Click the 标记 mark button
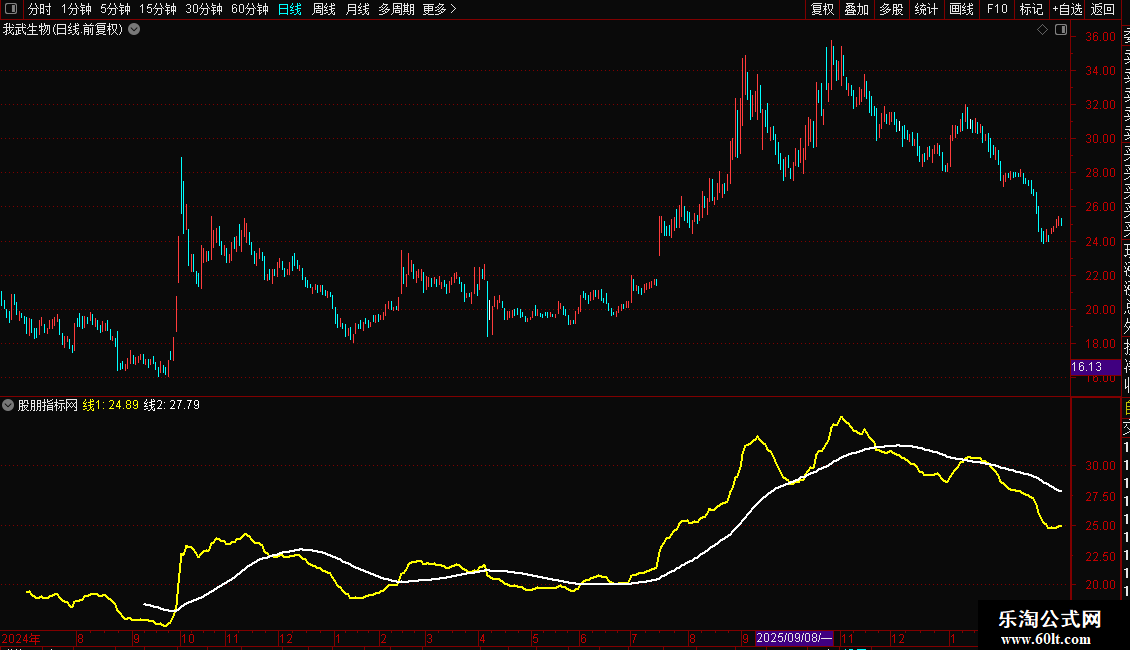This screenshot has width=1130, height=650. point(1031,9)
